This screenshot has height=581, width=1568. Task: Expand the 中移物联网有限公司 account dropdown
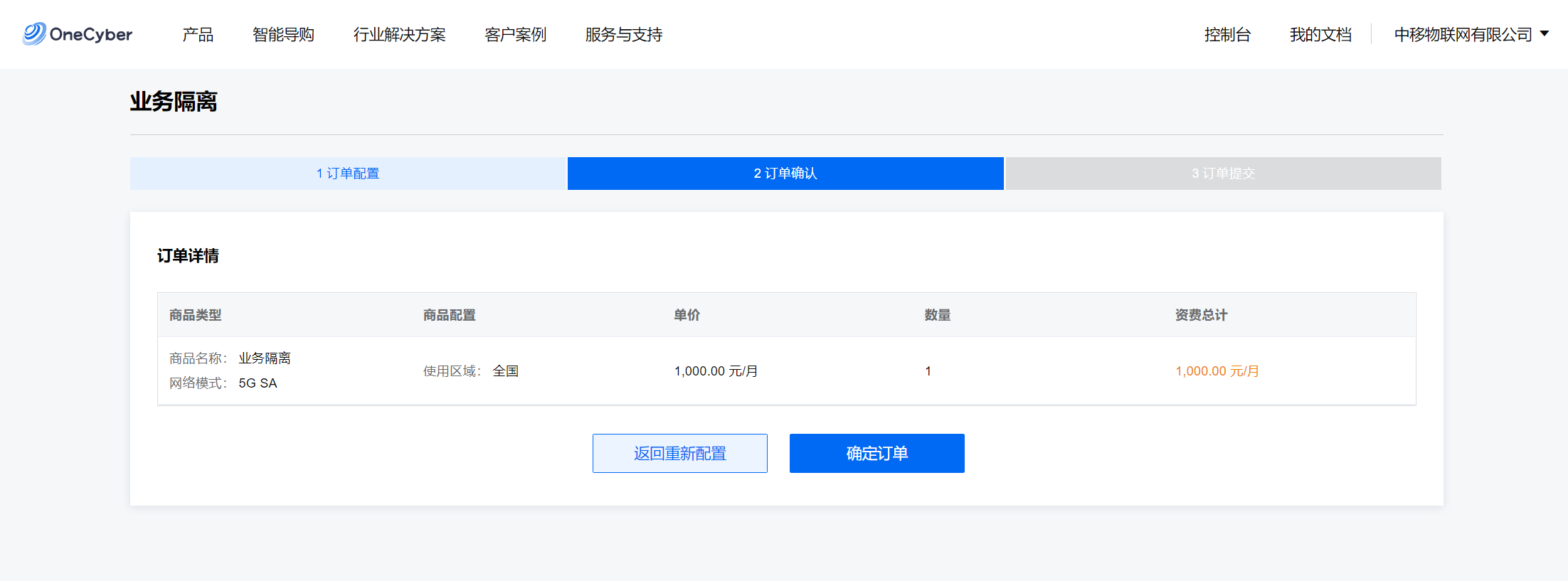pyautogui.click(x=1463, y=35)
